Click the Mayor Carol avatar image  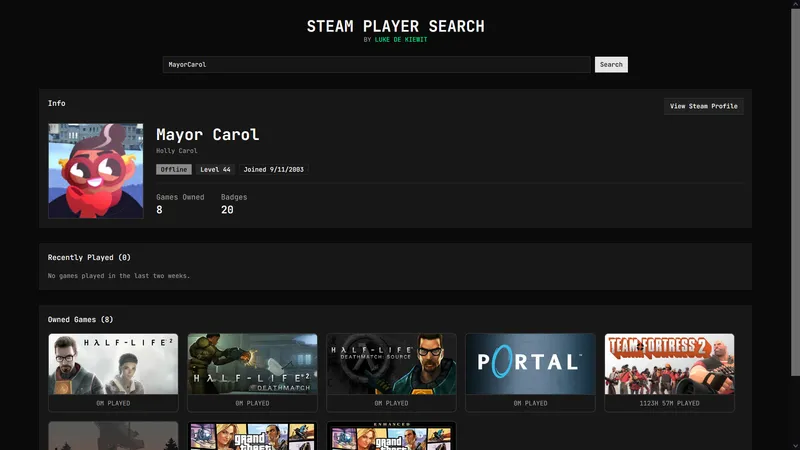pos(96,171)
